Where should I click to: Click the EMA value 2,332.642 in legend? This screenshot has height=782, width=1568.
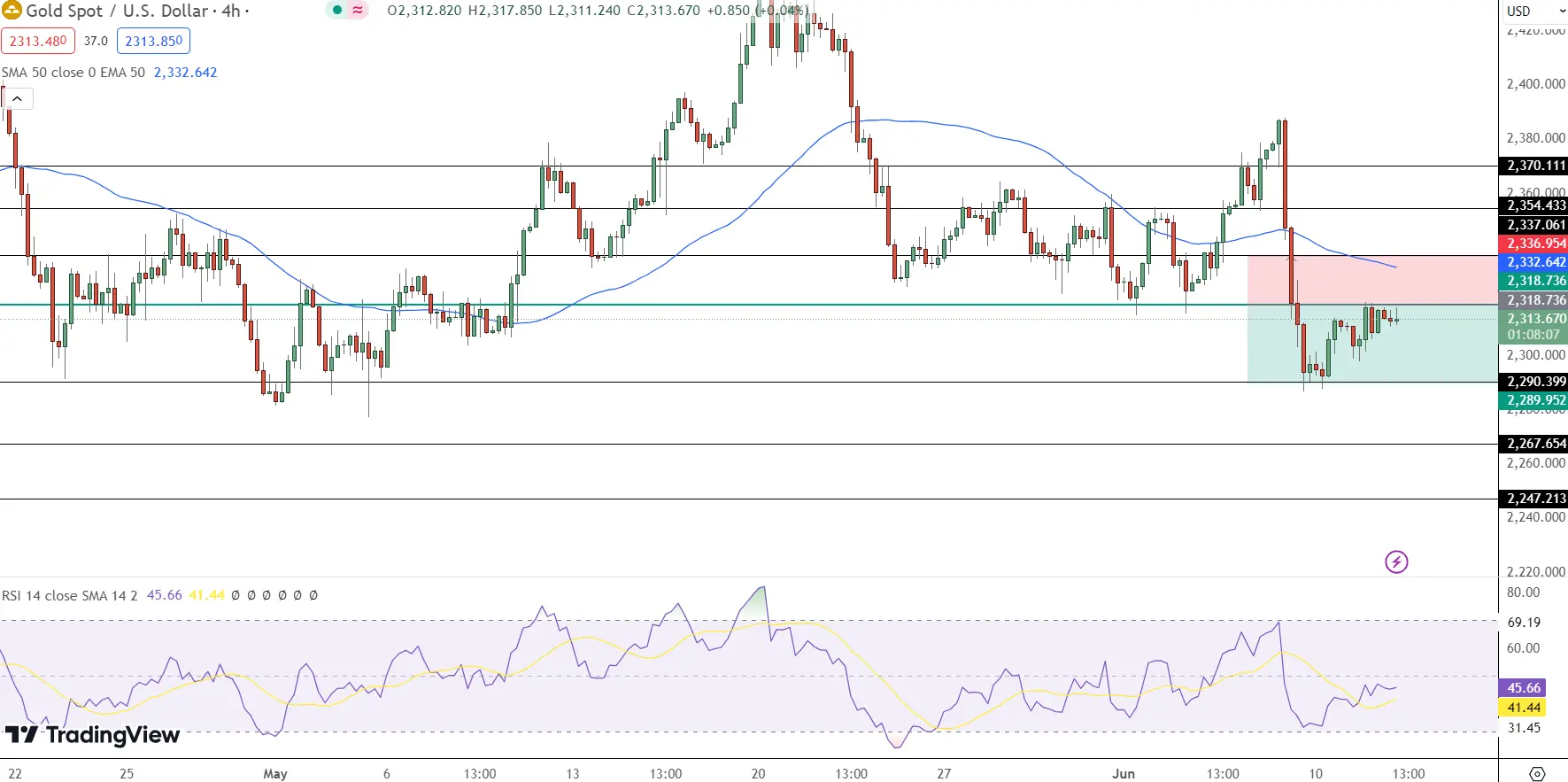click(185, 73)
